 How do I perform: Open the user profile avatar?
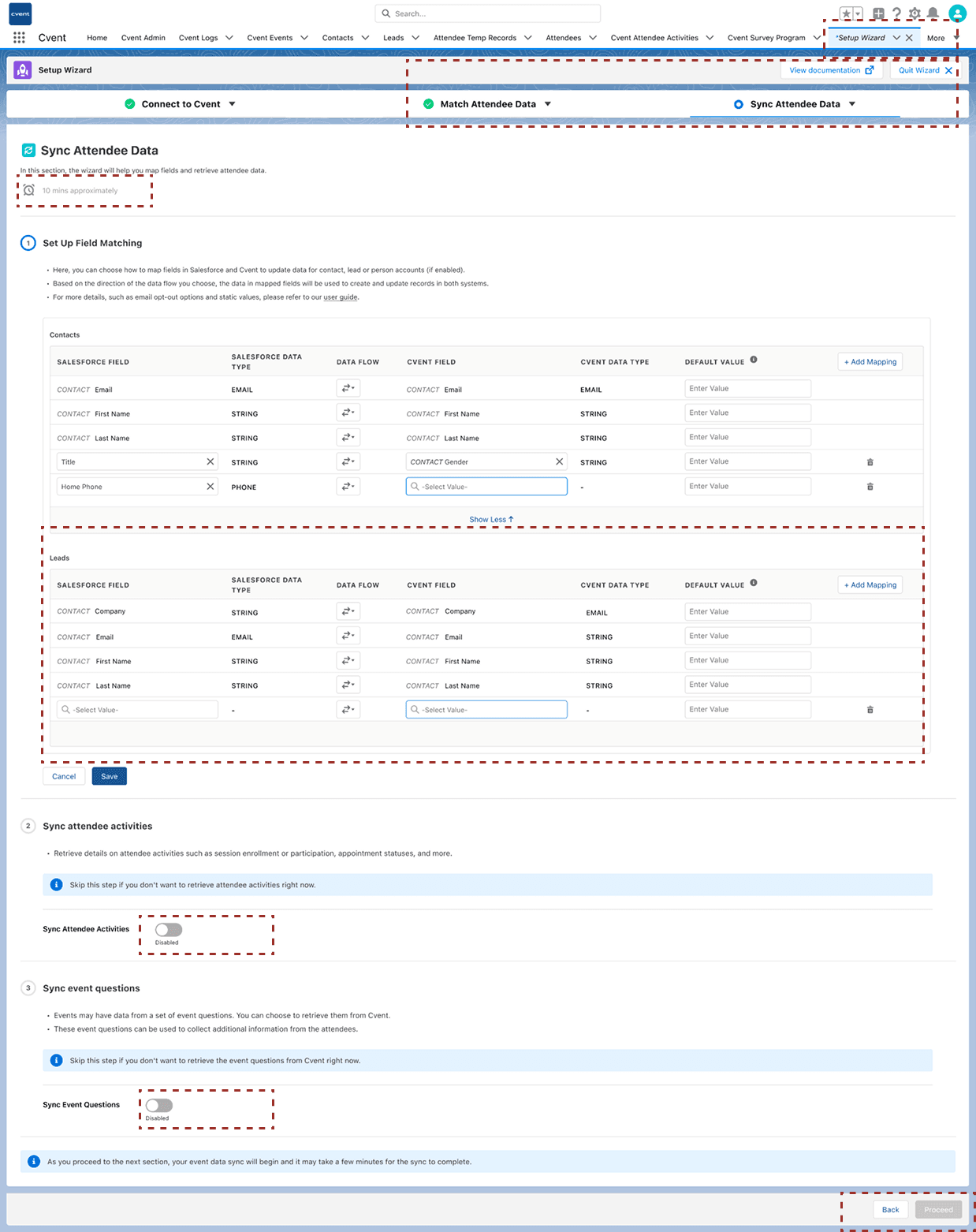(957, 13)
